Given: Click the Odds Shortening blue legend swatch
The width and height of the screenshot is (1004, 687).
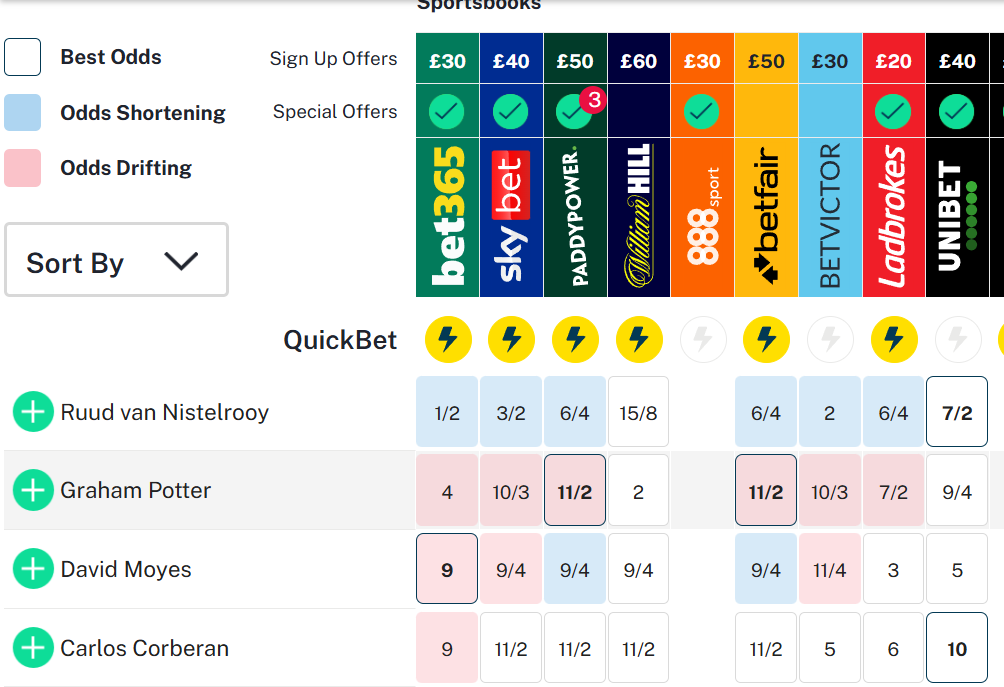Looking at the screenshot, I should tap(22, 112).
